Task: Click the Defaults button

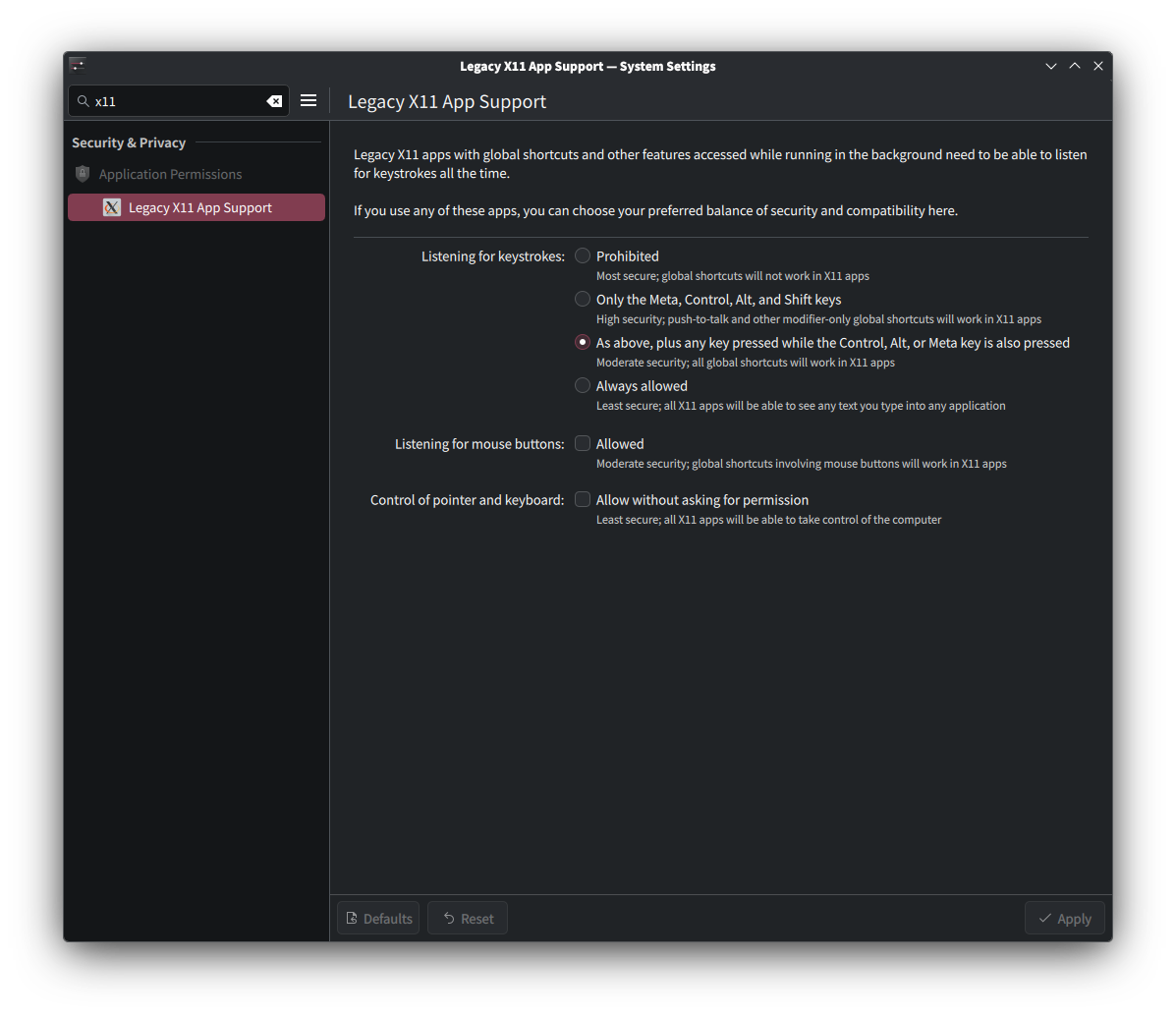Action: coord(379,918)
